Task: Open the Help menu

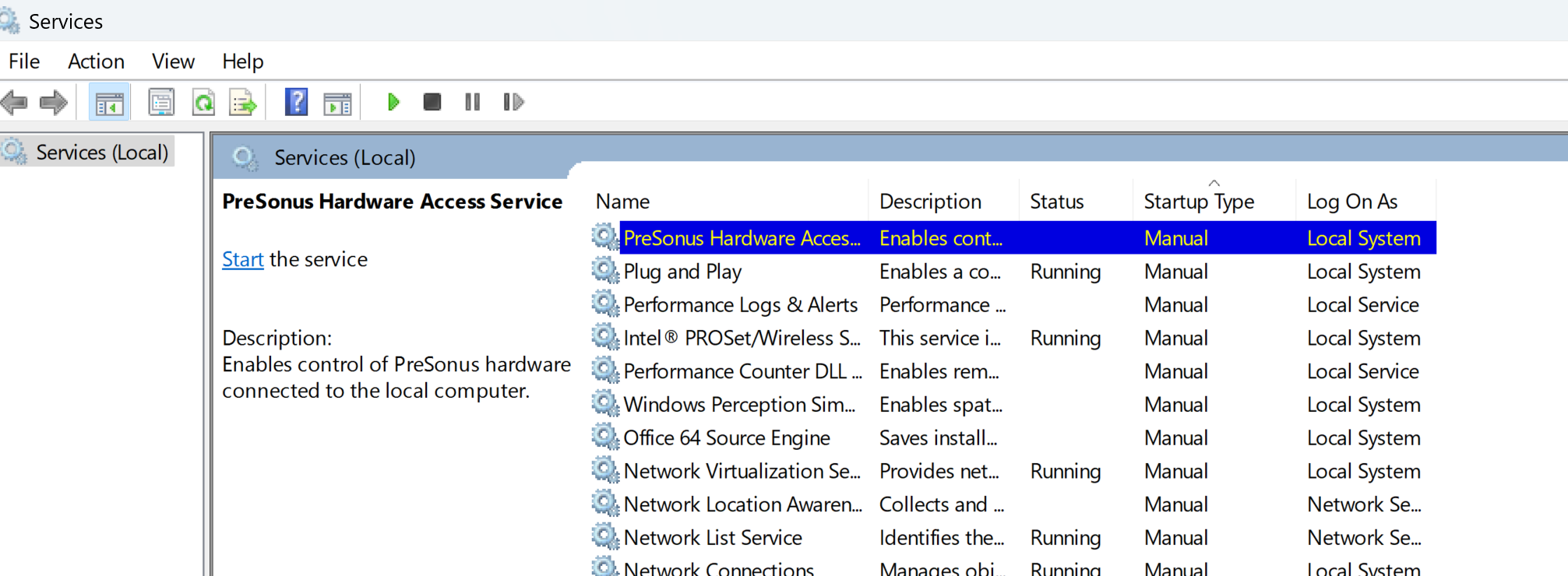Action: [x=242, y=61]
